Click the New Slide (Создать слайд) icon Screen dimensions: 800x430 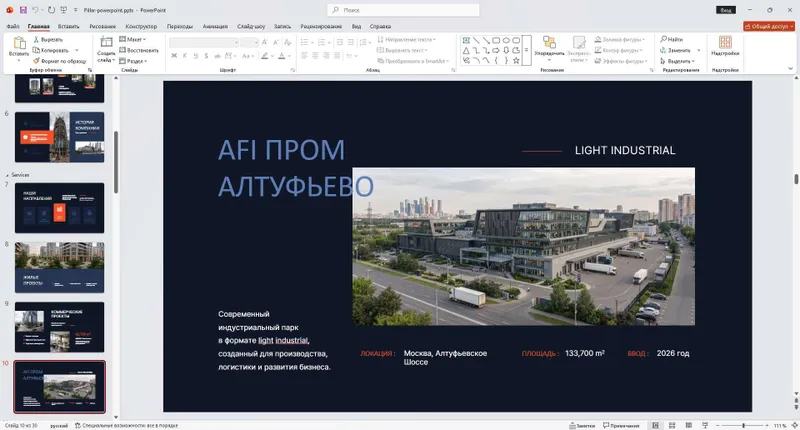106,43
